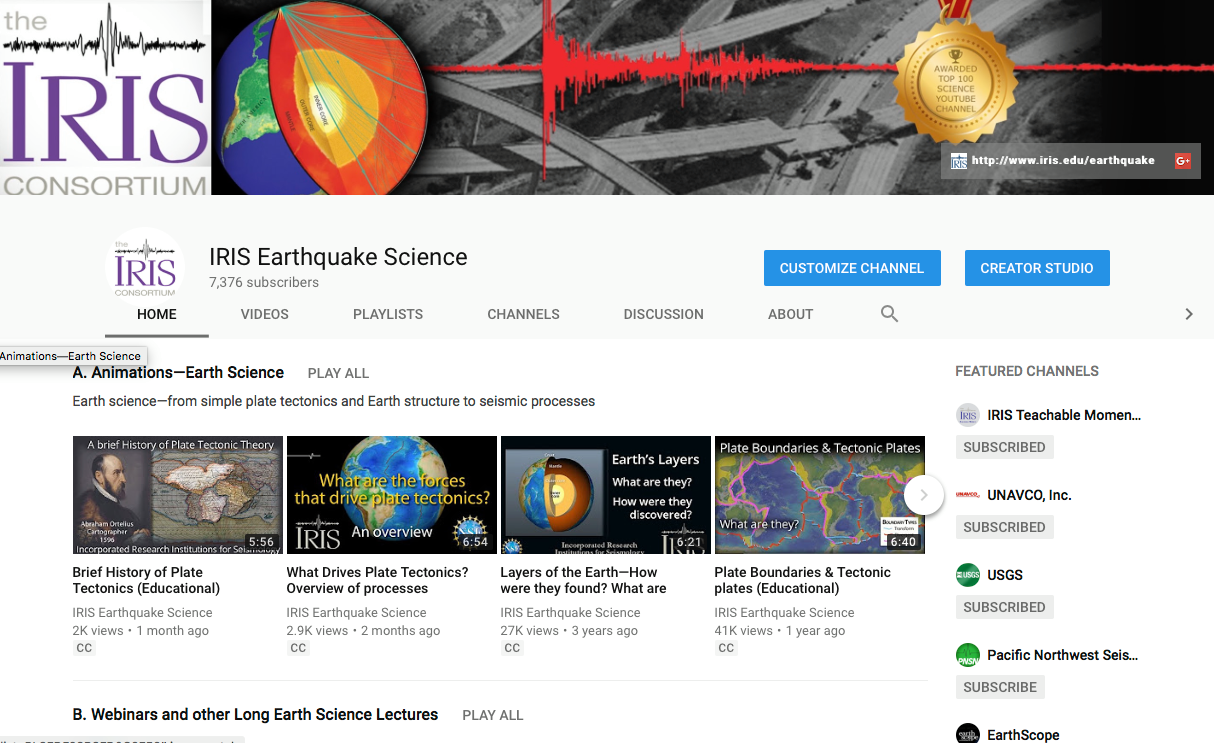Screen dimensions: 1214x743
Task: Open the PLAYLISTS tab
Action: (388, 314)
